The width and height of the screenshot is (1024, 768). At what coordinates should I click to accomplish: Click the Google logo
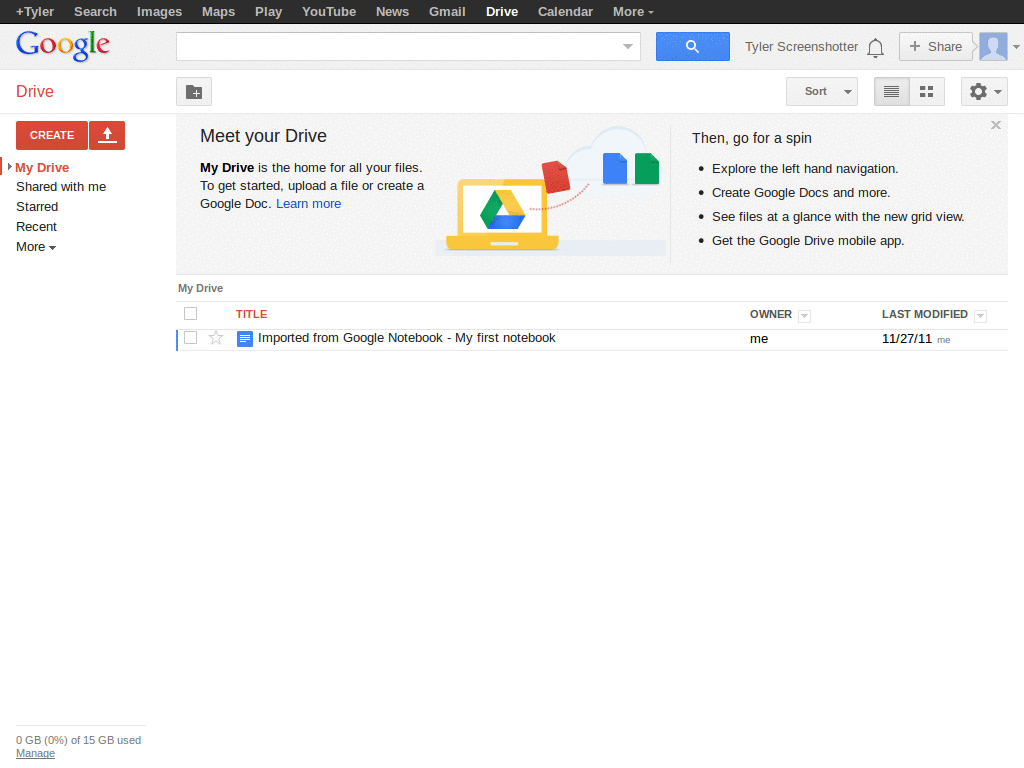63,46
